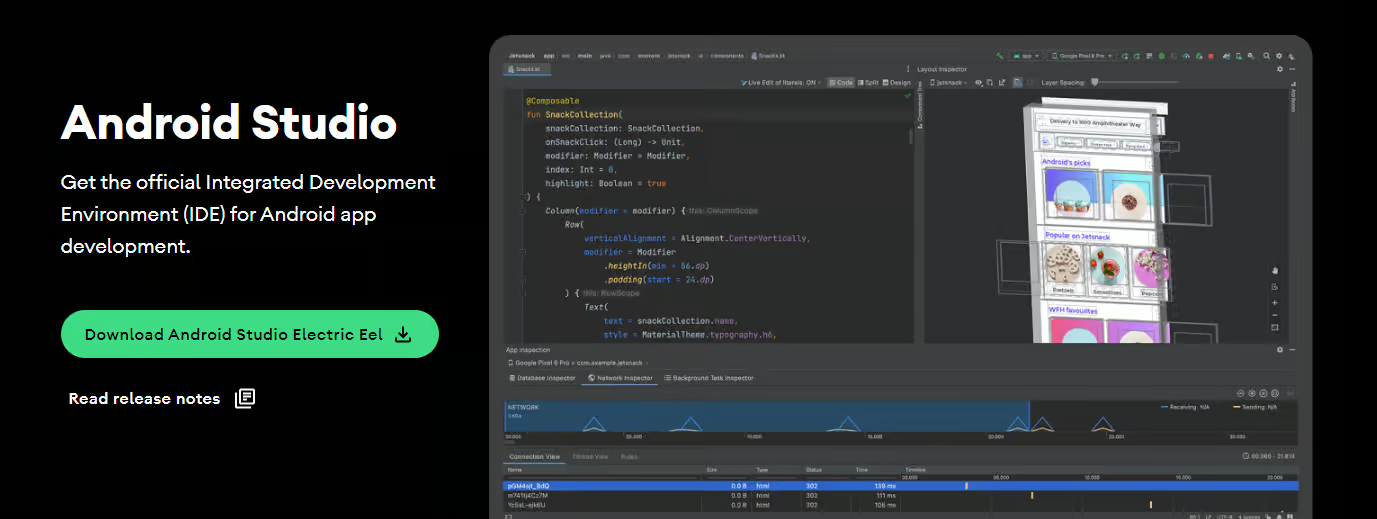
Task: Select the Connection View tab
Action: [535, 456]
